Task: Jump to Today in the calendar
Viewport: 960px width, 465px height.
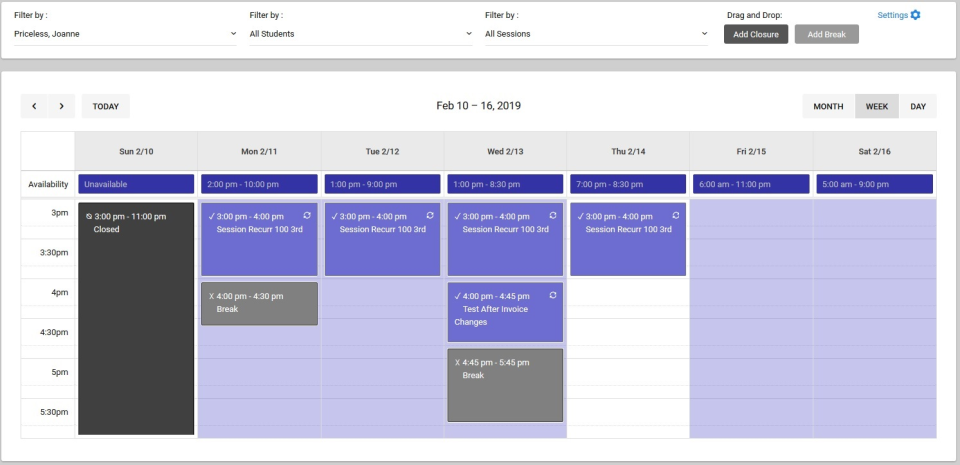Action: 106,106
